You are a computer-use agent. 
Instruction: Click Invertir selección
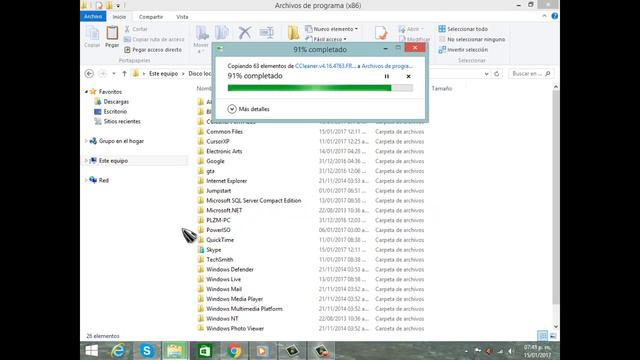click(x=463, y=49)
